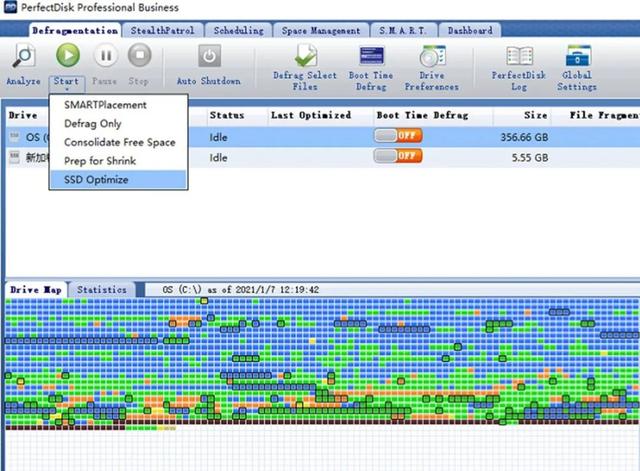Sort by Last Optimized column header
The width and height of the screenshot is (640, 471).
pyautogui.click(x=311, y=116)
